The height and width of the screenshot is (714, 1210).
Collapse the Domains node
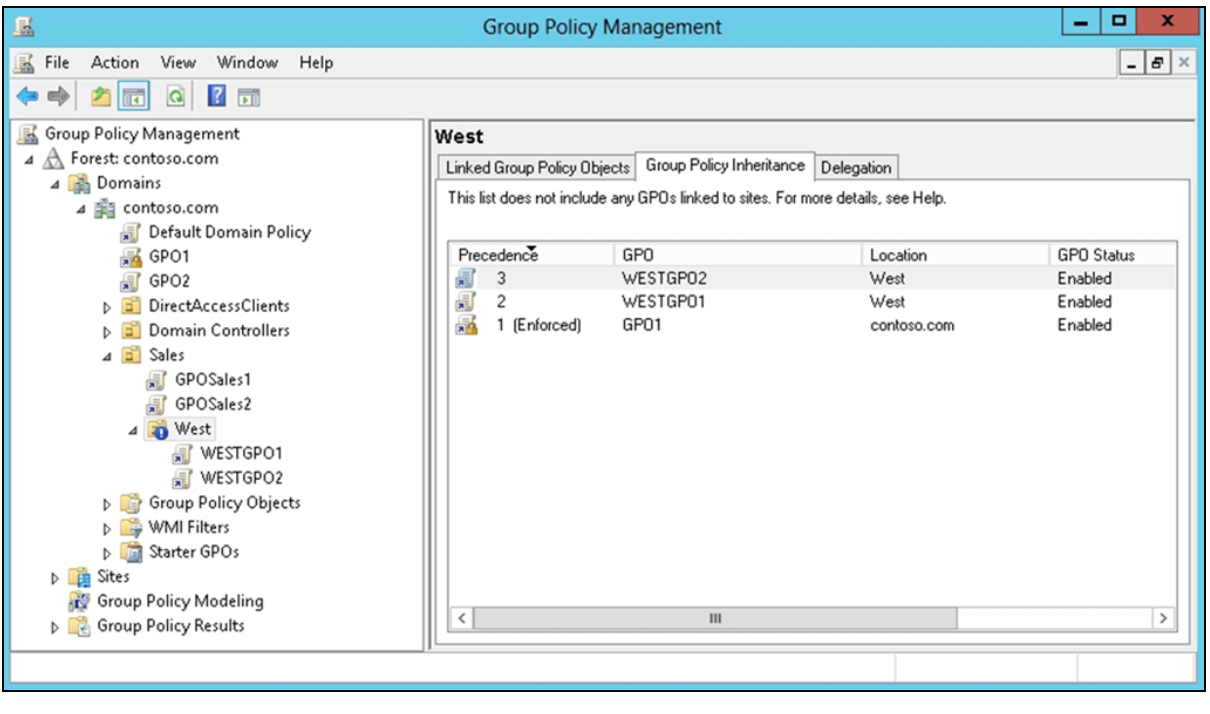pyautogui.click(x=56, y=185)
